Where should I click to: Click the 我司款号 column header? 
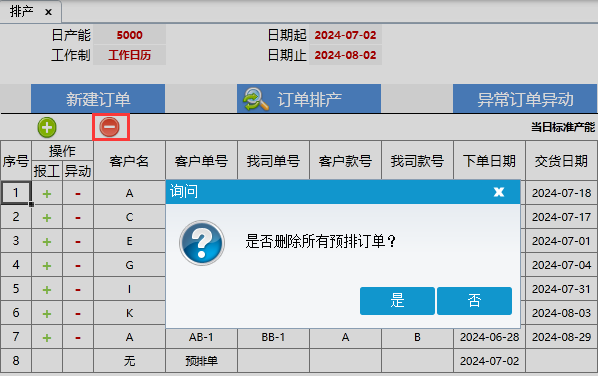coord(418,161)
